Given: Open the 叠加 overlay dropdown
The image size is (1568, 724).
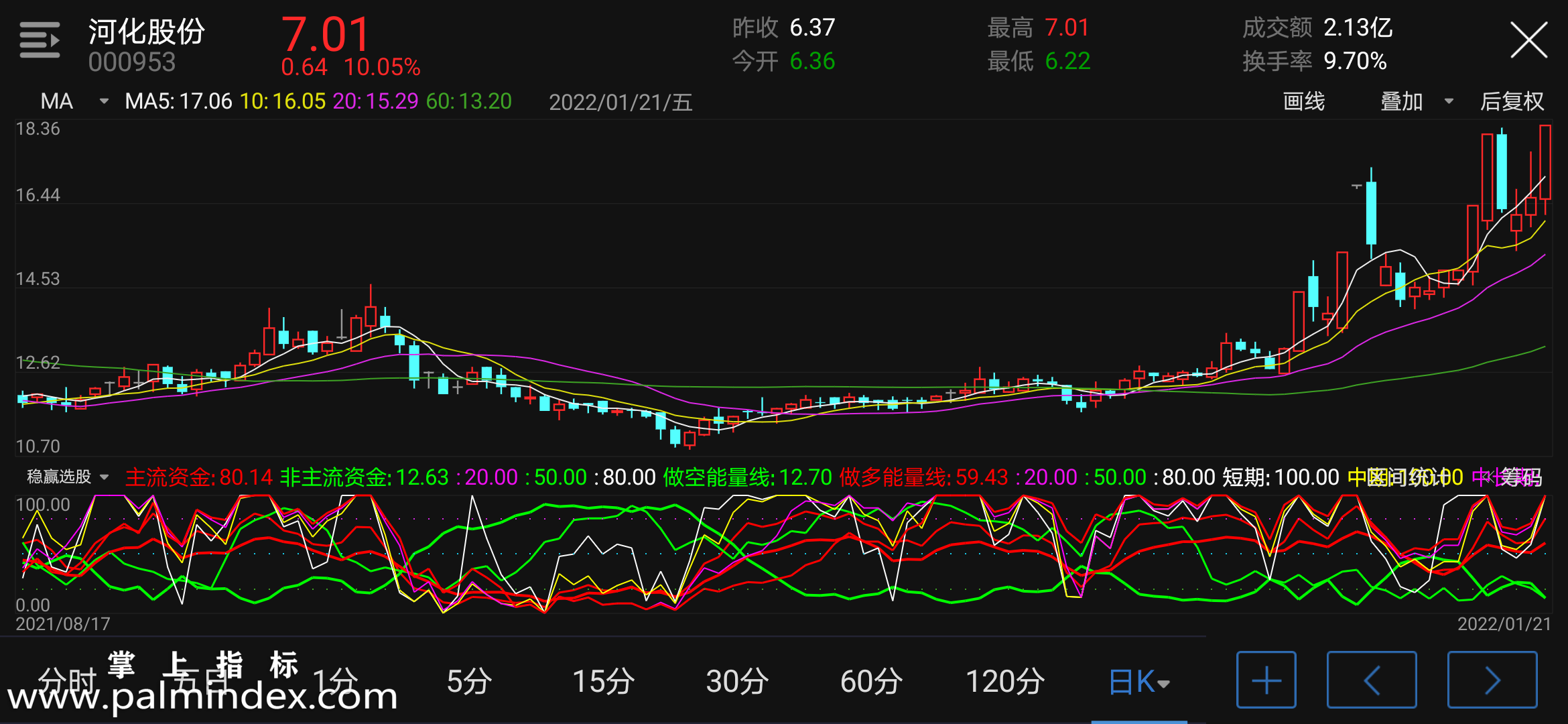Looking at the screenshot, I should (x=1417, y=101).
